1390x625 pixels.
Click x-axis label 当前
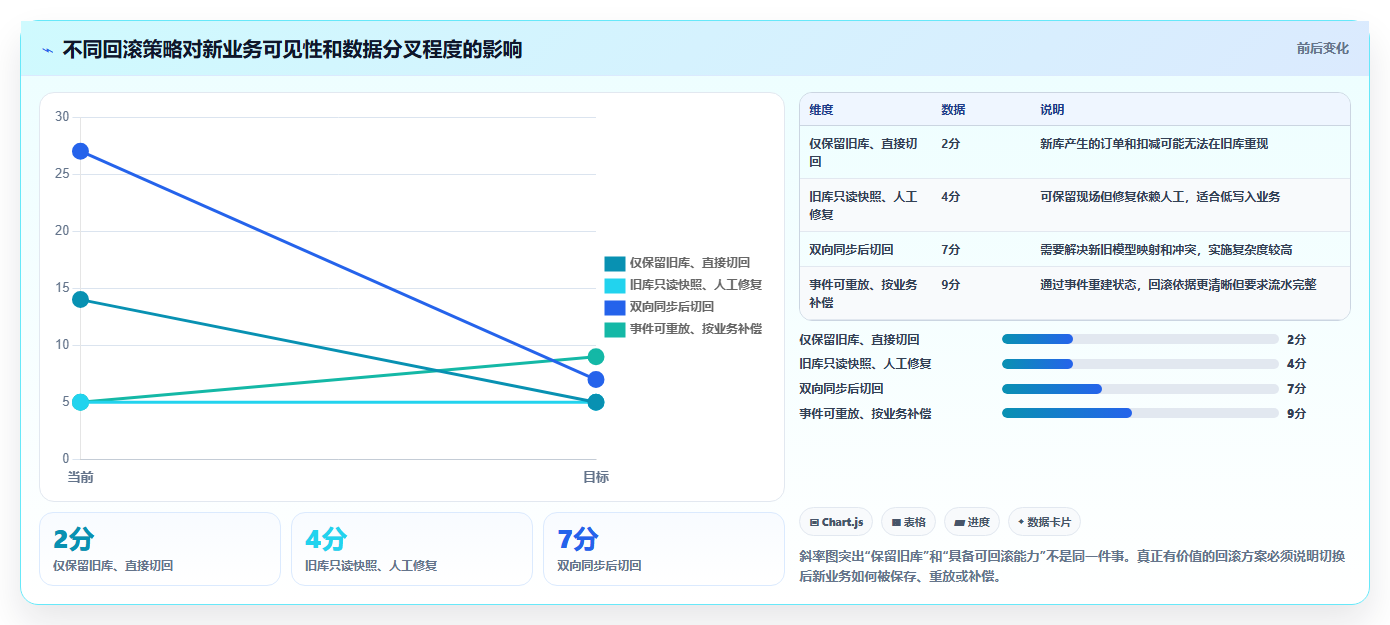point(80,477)
